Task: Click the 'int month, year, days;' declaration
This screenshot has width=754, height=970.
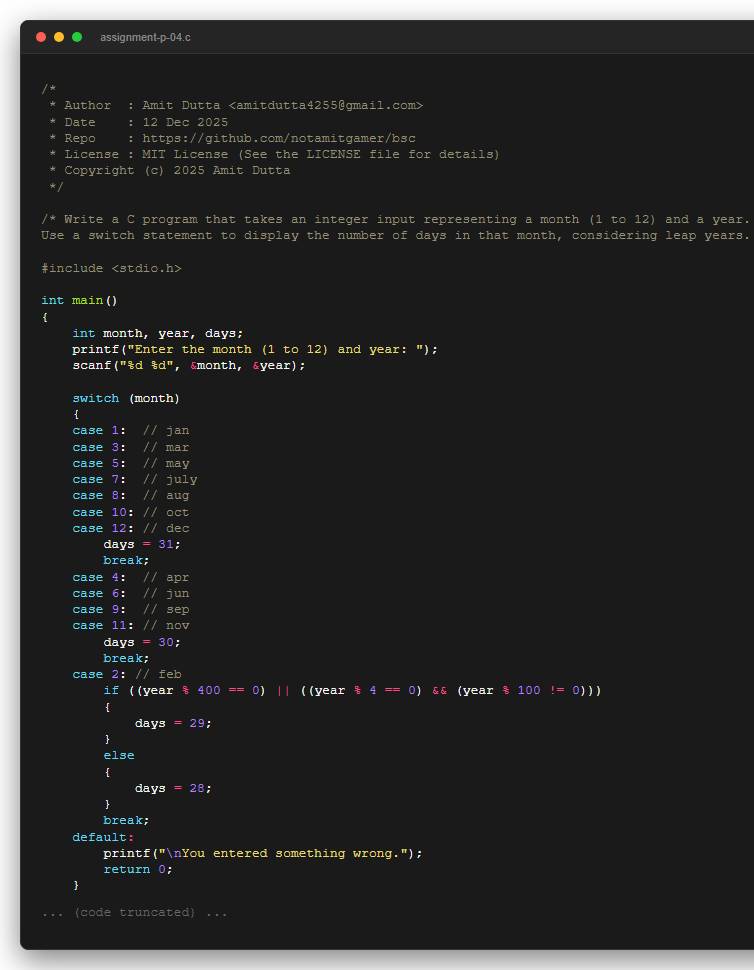Action: point(158,333)
